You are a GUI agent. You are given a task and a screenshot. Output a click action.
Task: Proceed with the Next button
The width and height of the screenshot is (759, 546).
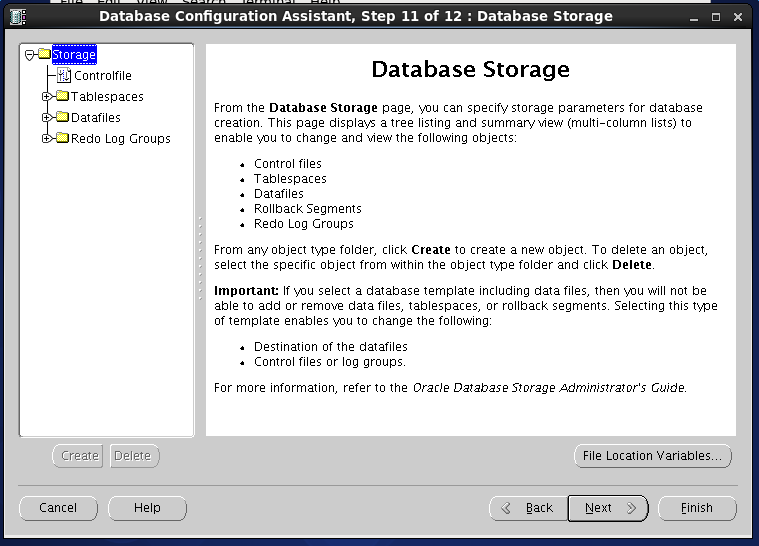coord(607,508)
